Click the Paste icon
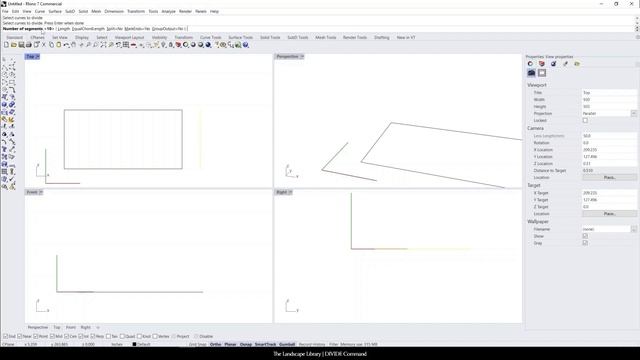 [x=59, y=45]
